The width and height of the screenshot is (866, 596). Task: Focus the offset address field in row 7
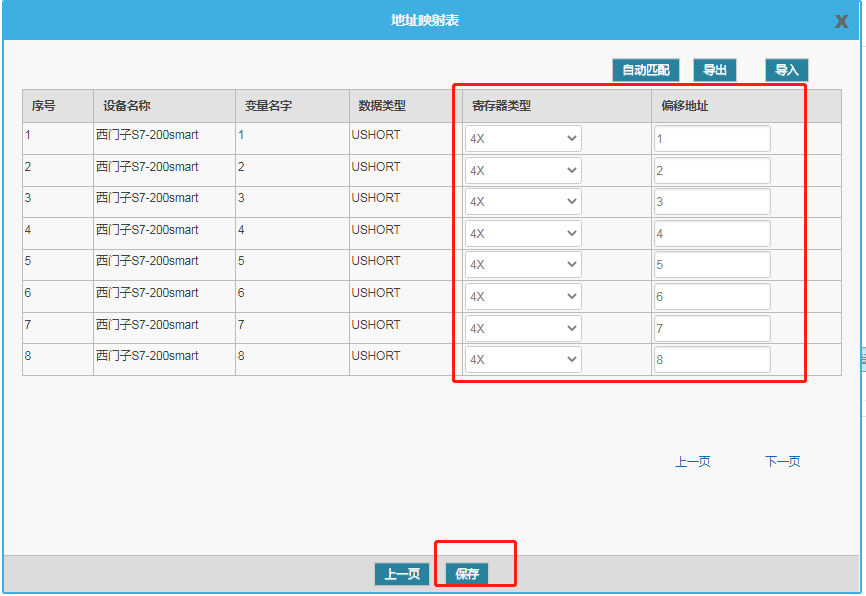pyautogui.click(x=712, y=328)
